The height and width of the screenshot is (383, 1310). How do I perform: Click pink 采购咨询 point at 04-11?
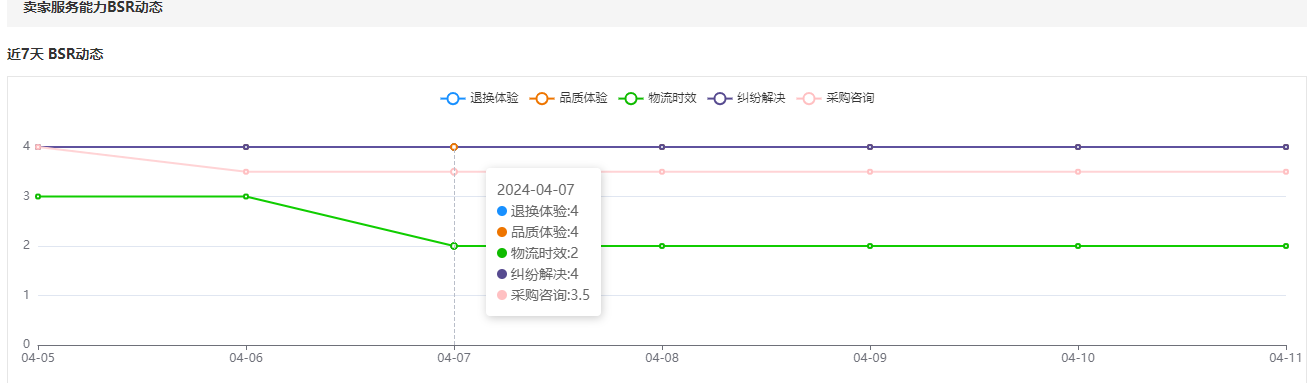pos(1286,172)
